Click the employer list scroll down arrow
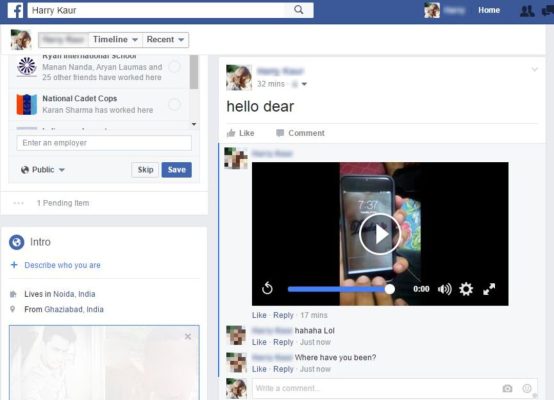 click(194, 124)
